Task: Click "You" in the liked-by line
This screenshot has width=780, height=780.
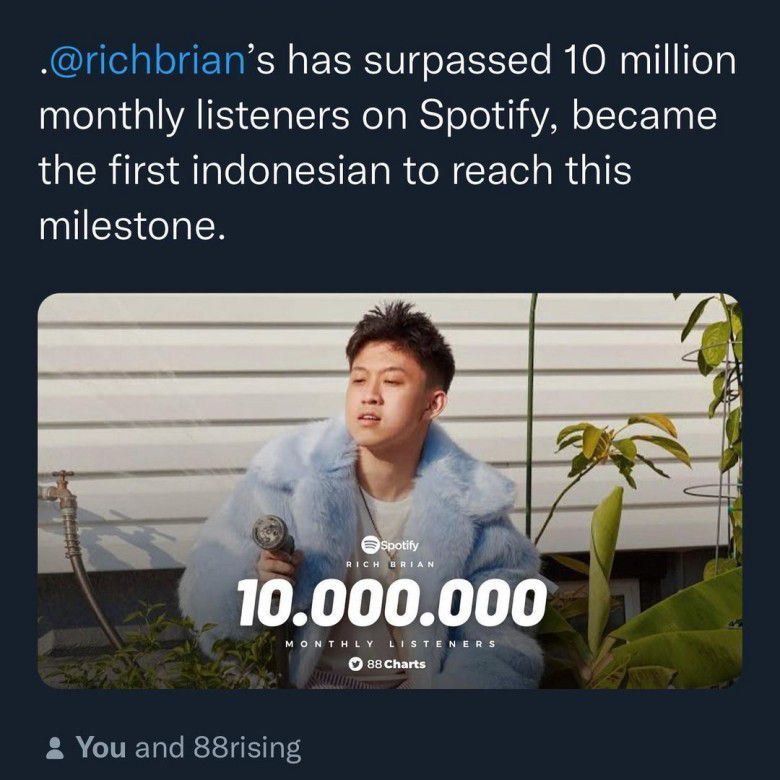Action: pyautogui.click(x=101, y=748)
